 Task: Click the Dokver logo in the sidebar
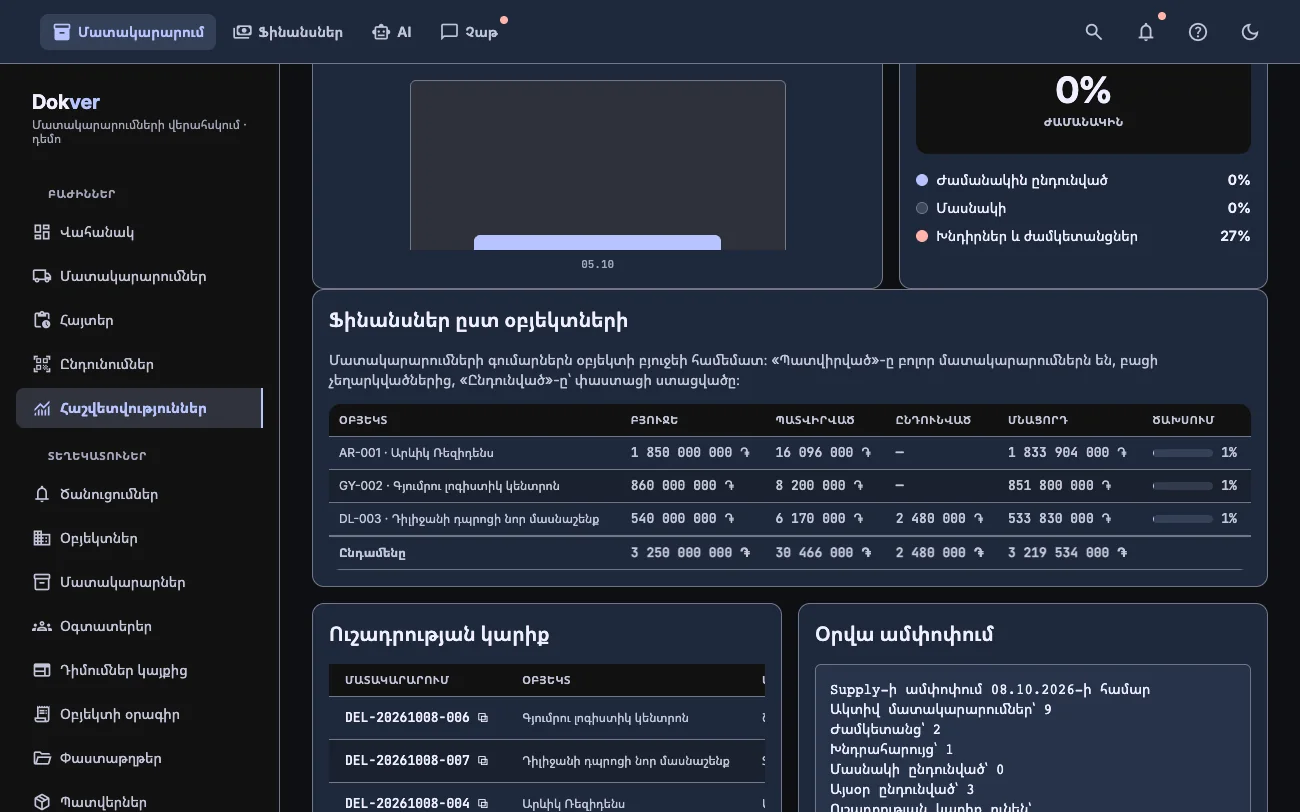coord(66,102)
